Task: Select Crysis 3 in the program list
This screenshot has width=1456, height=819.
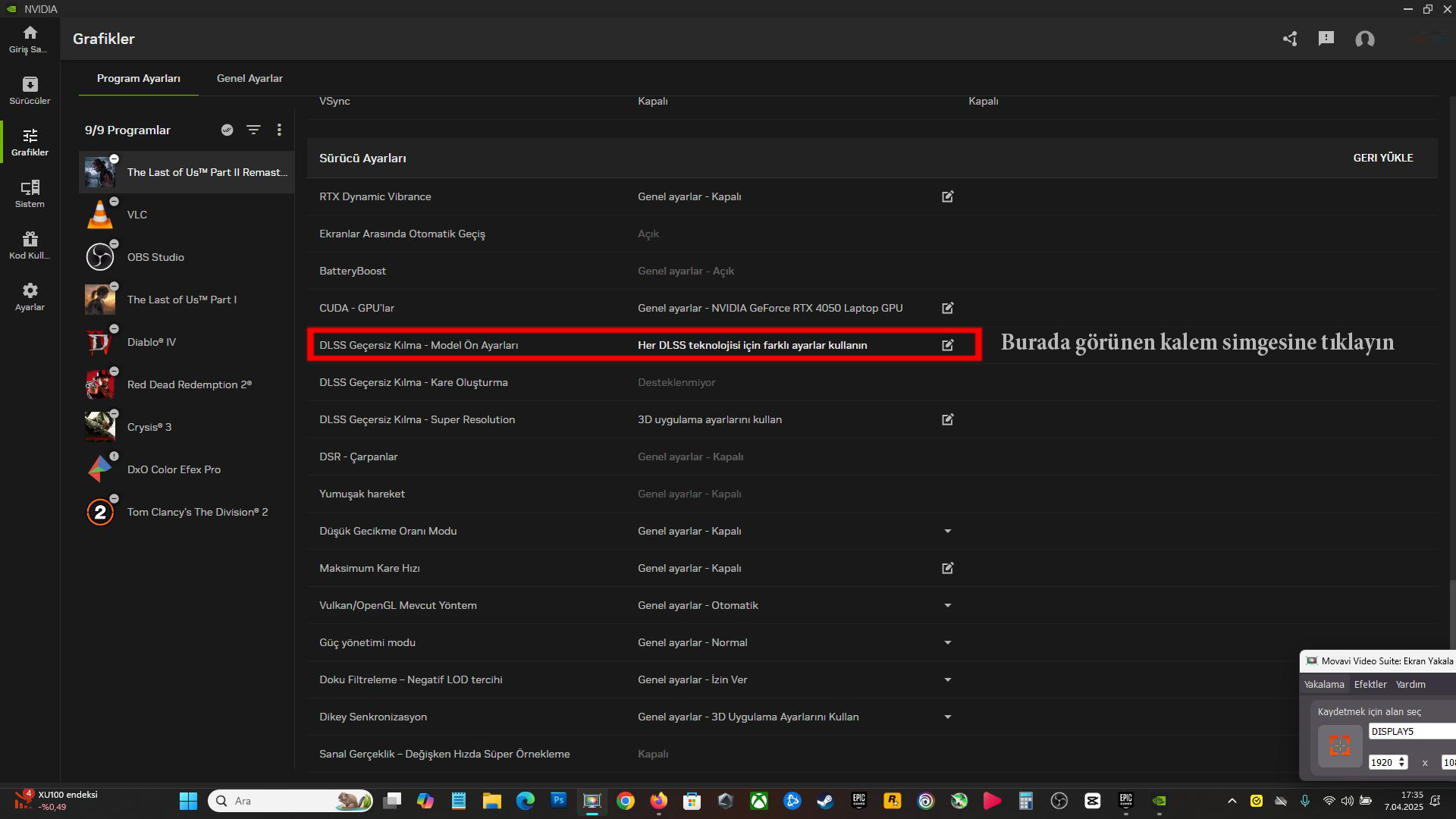Action: click(187, 427)
